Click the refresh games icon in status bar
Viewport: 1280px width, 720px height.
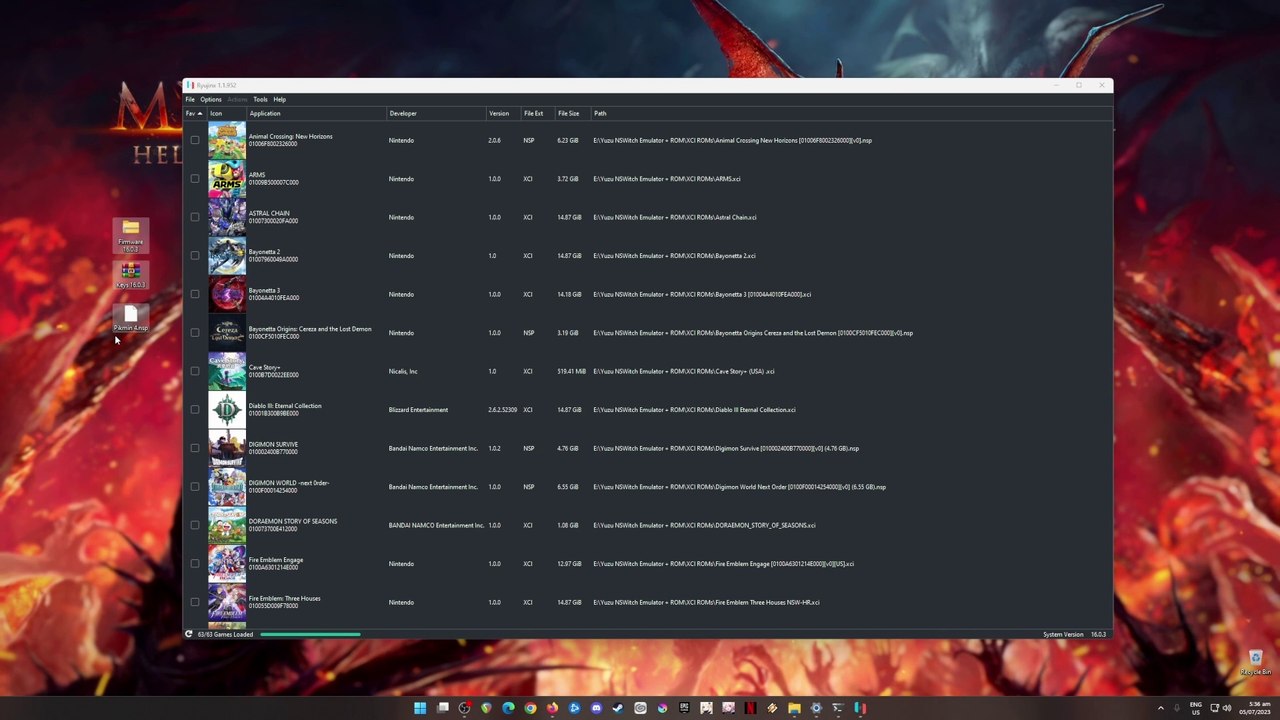point(188,634)
